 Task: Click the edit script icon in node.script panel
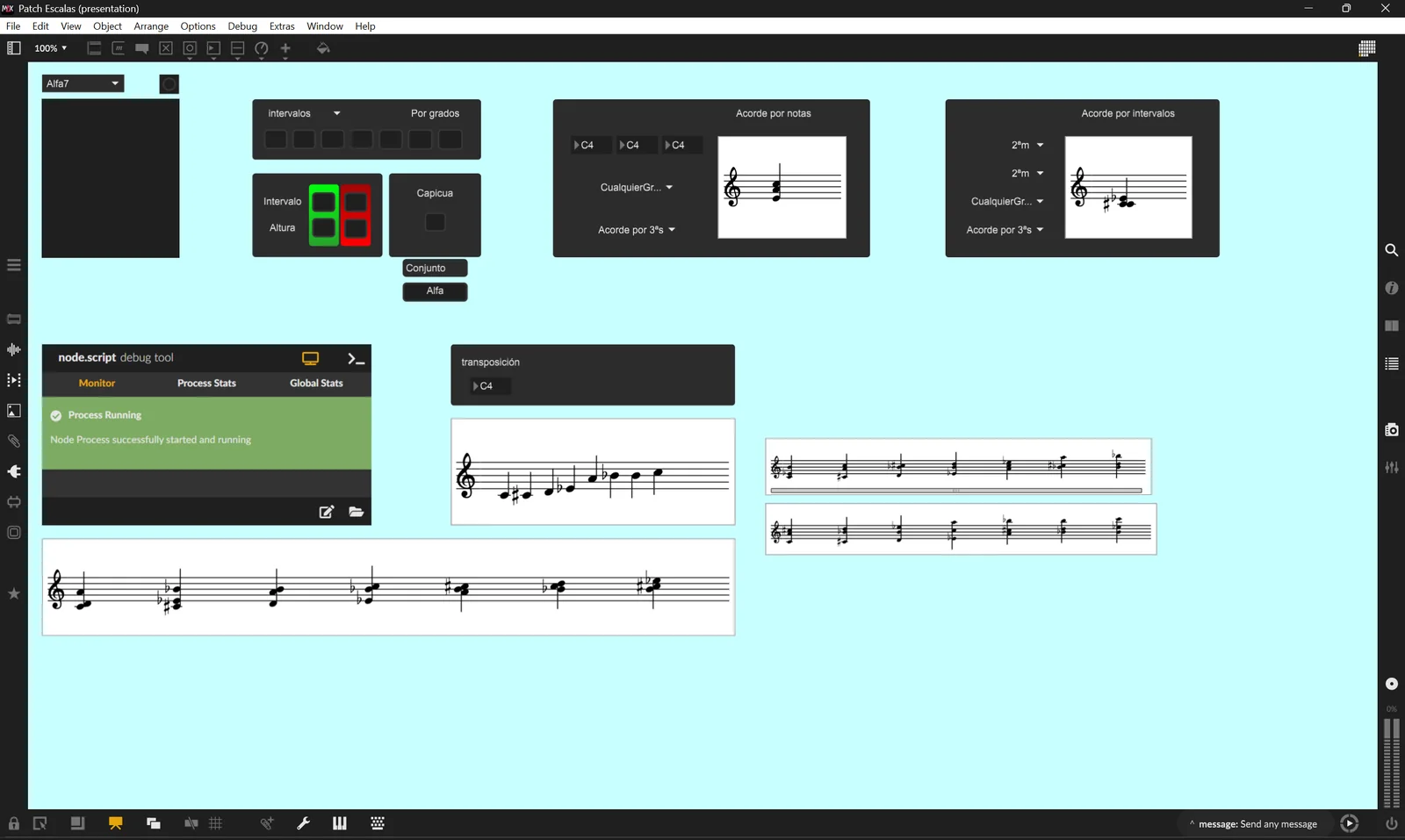click(x=327, y=512)
